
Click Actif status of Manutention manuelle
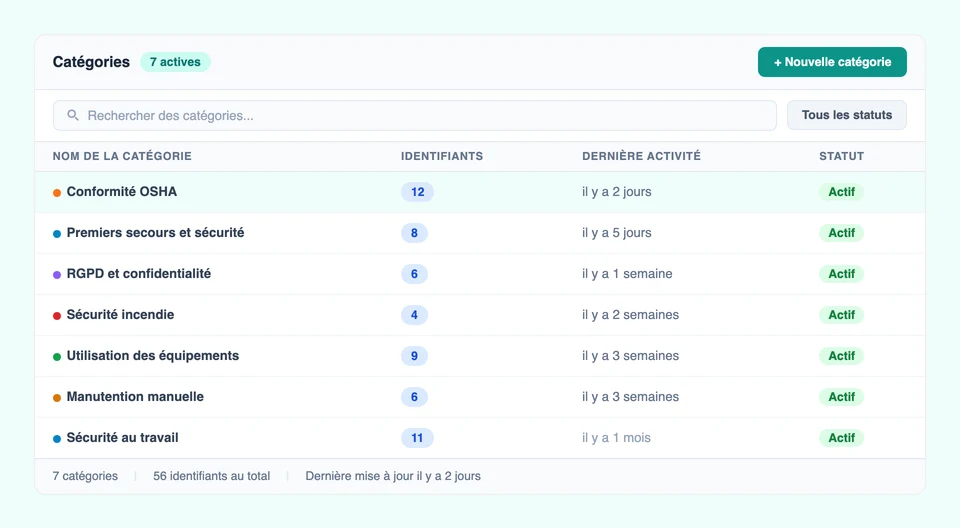coord(841,397)
